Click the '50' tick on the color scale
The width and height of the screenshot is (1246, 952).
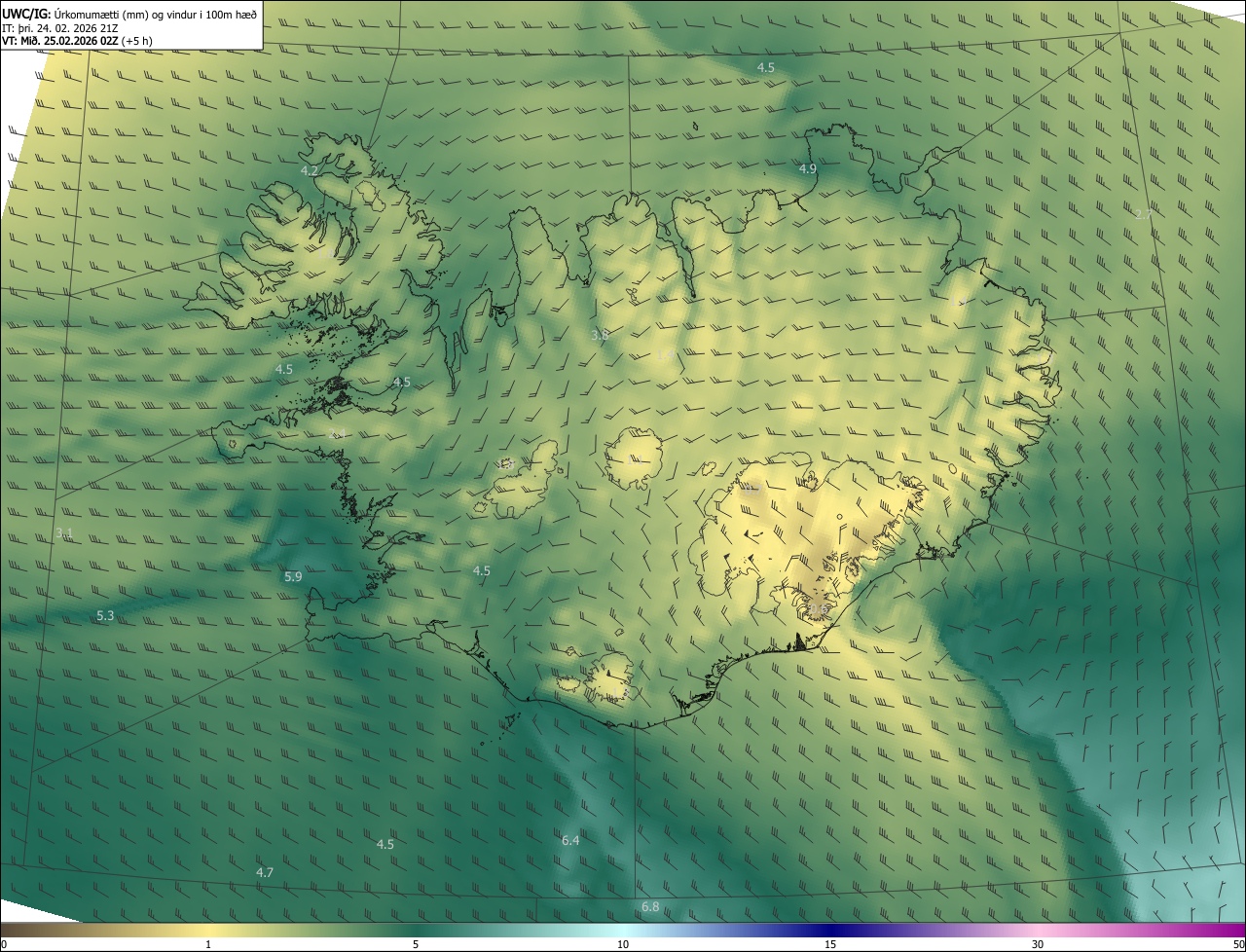[1238, 944]
